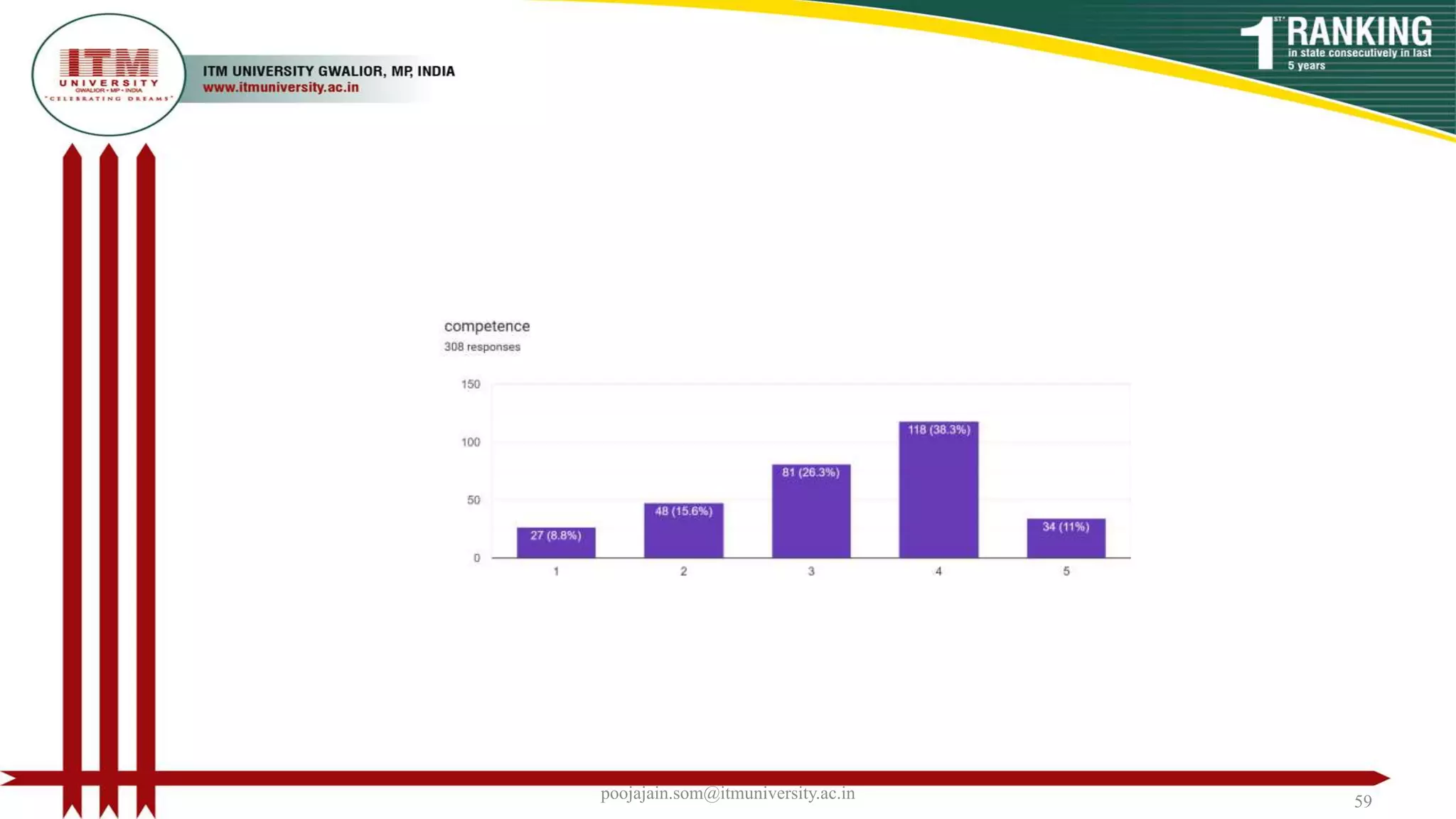The height and width of the screenshot is (819, 1456).
Task: Click the ITM University circular logo
Action: click(x=108, y=74)
